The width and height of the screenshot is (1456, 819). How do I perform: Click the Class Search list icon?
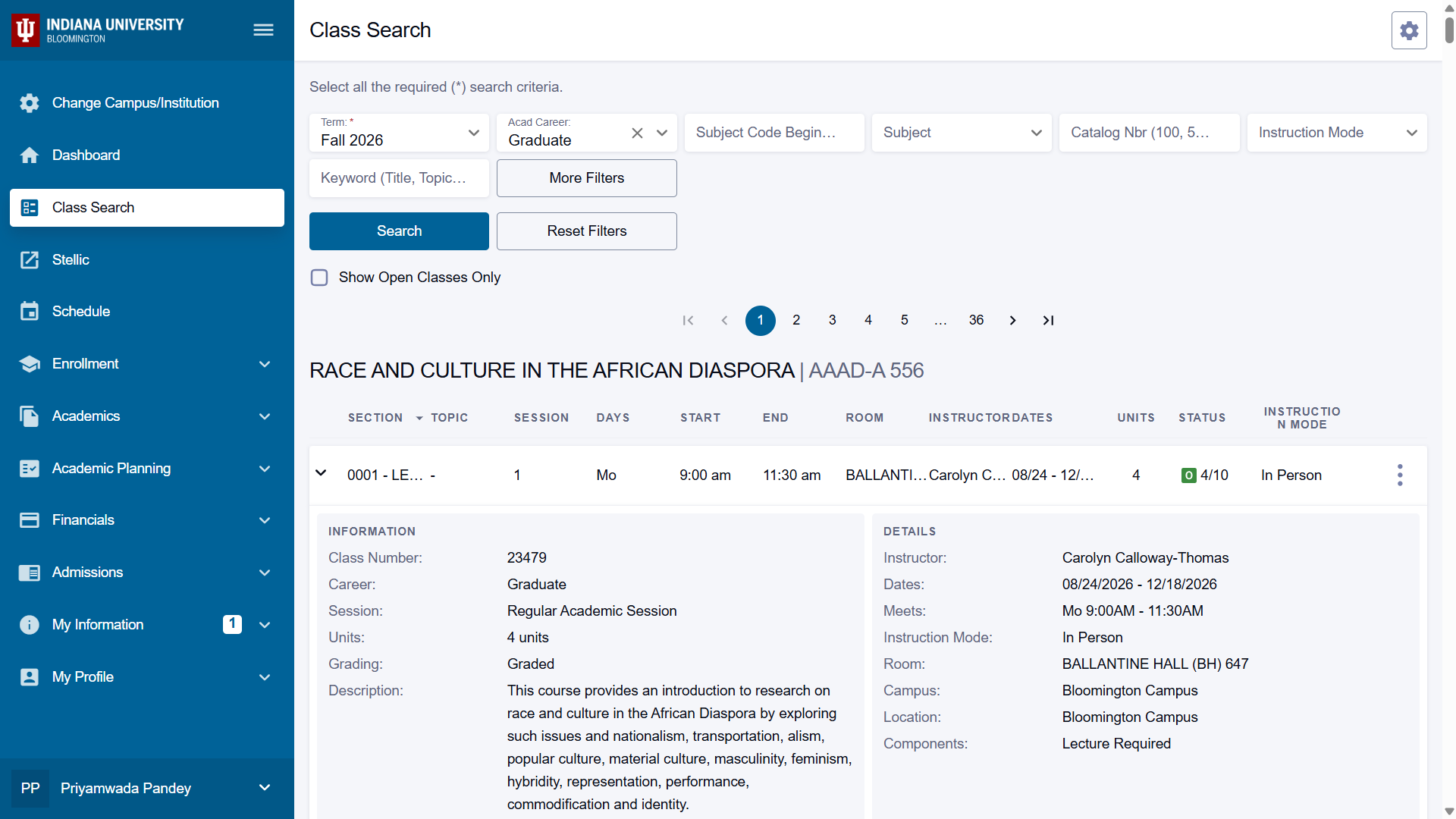[x=30, y=208]
